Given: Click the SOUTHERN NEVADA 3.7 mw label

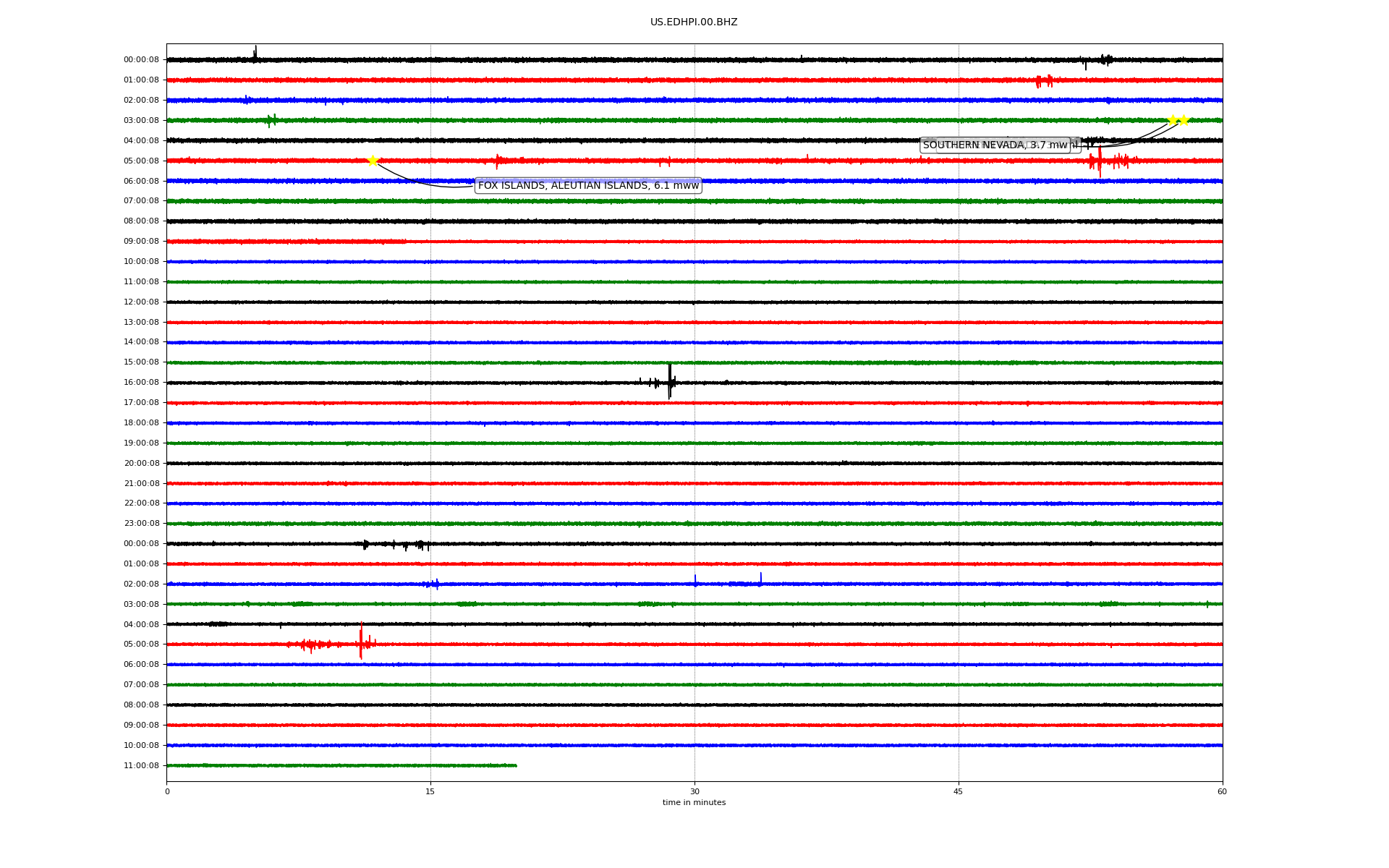Looking at the screenshot, I should pos(995,145).
